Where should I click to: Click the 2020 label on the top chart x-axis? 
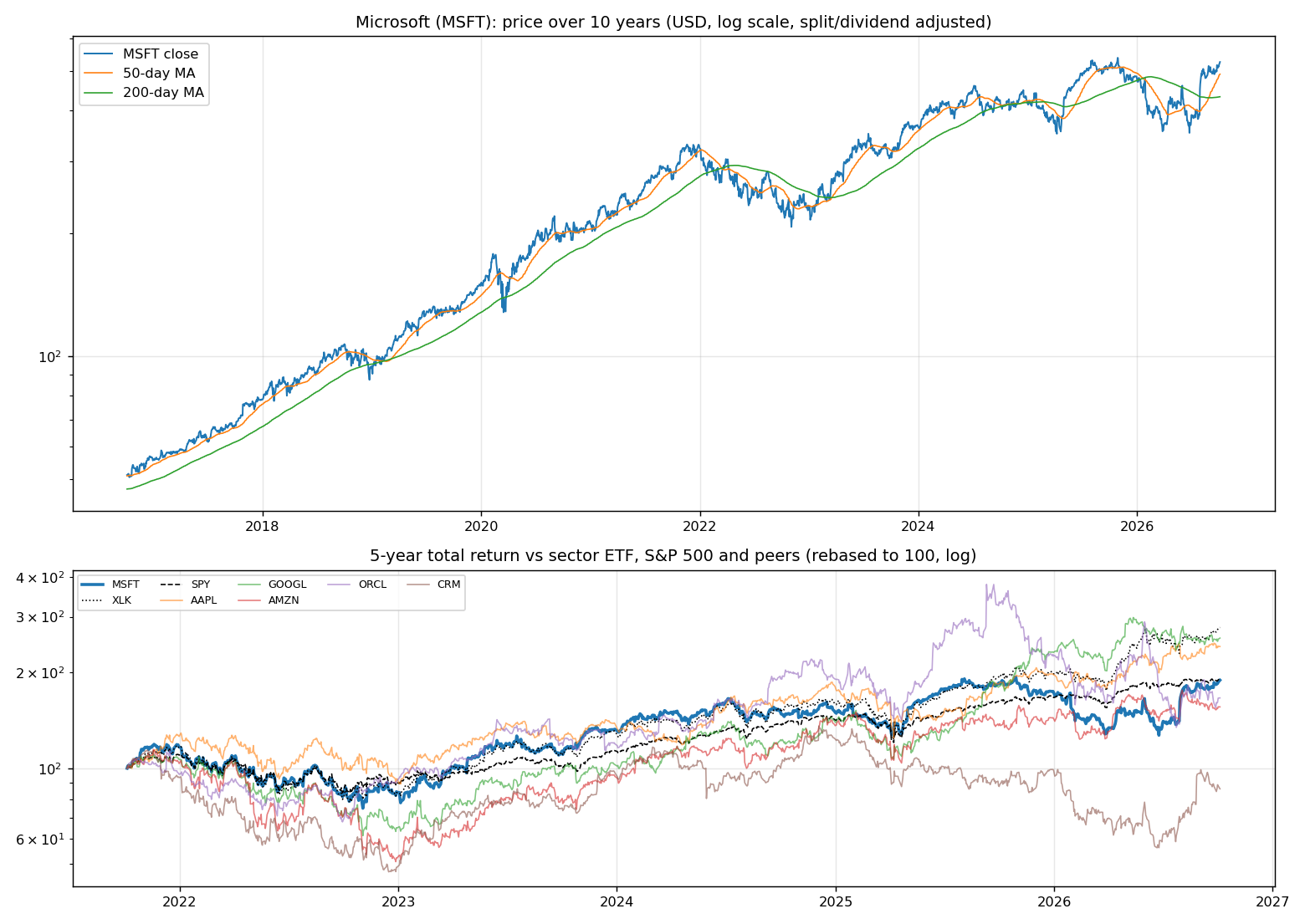481,526
